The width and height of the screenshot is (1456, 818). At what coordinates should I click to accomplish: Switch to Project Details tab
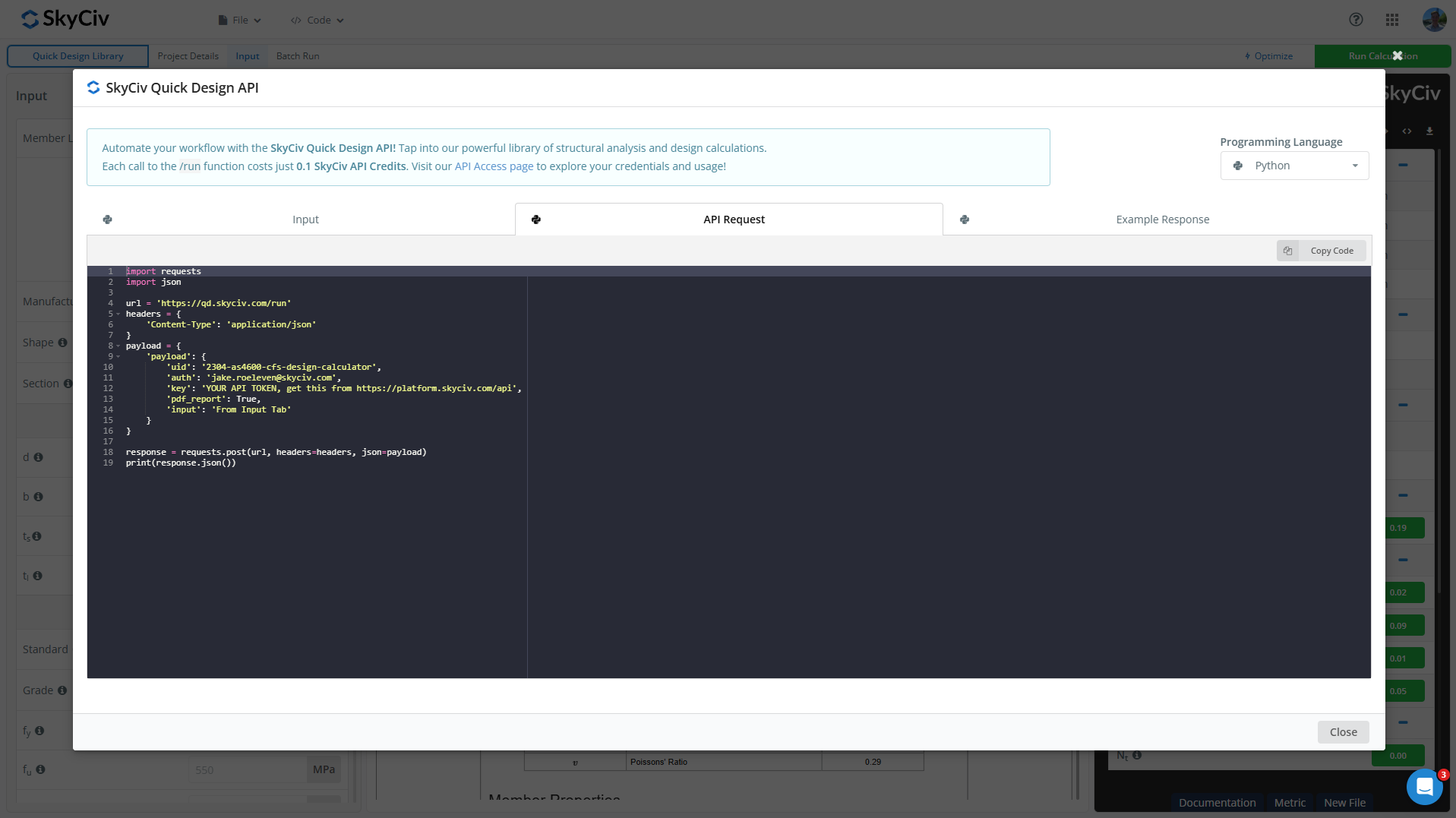[x=188, y=56]
